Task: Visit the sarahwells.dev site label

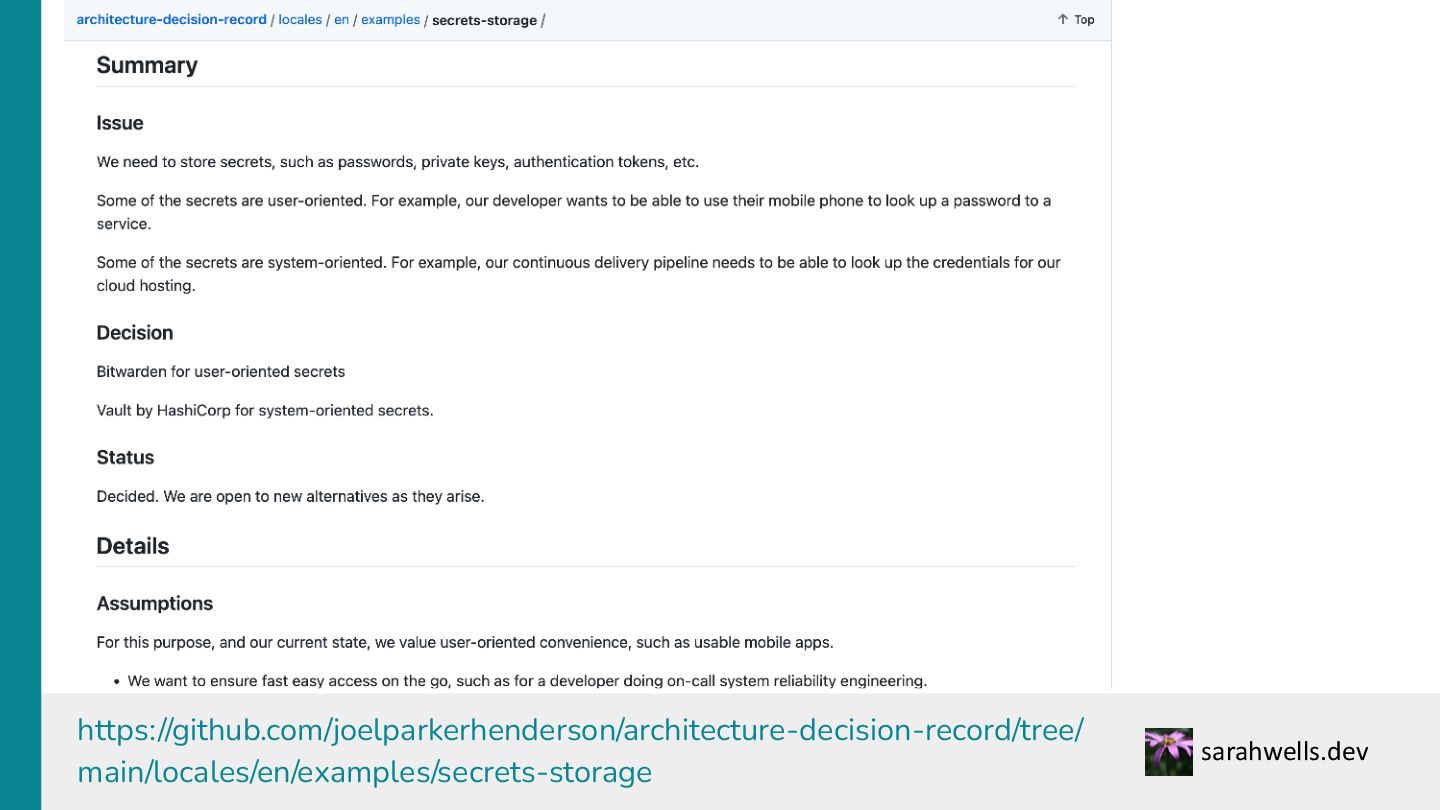Action: click(x=1285, y=752)
